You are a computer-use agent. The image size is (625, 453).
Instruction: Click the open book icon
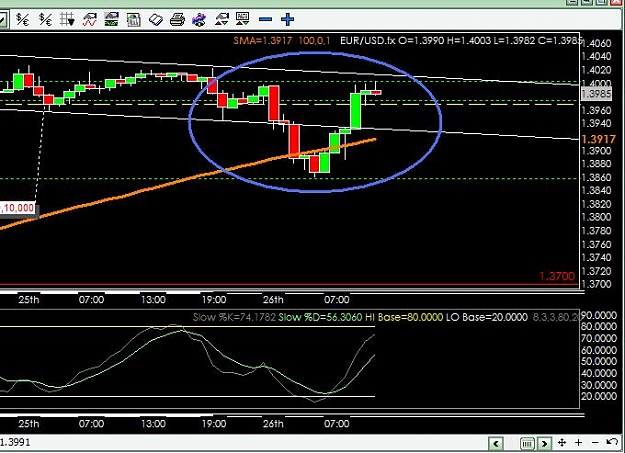155,19
